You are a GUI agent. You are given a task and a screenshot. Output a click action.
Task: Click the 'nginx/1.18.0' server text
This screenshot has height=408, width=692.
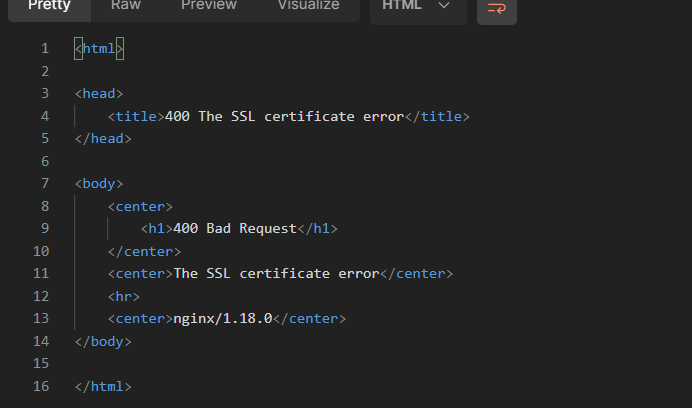coord(222,318)
